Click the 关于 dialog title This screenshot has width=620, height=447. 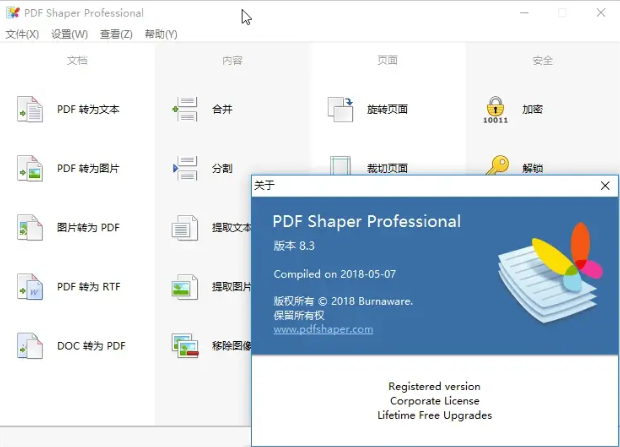(265, 185)
